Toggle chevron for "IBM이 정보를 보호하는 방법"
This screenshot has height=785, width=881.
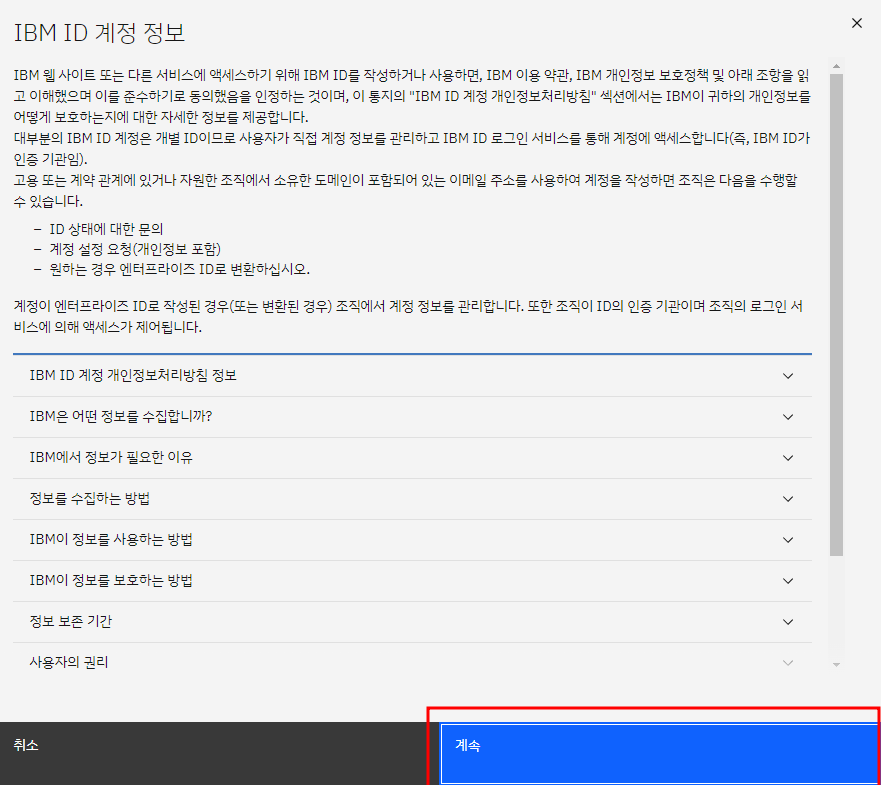pos(788,580)
